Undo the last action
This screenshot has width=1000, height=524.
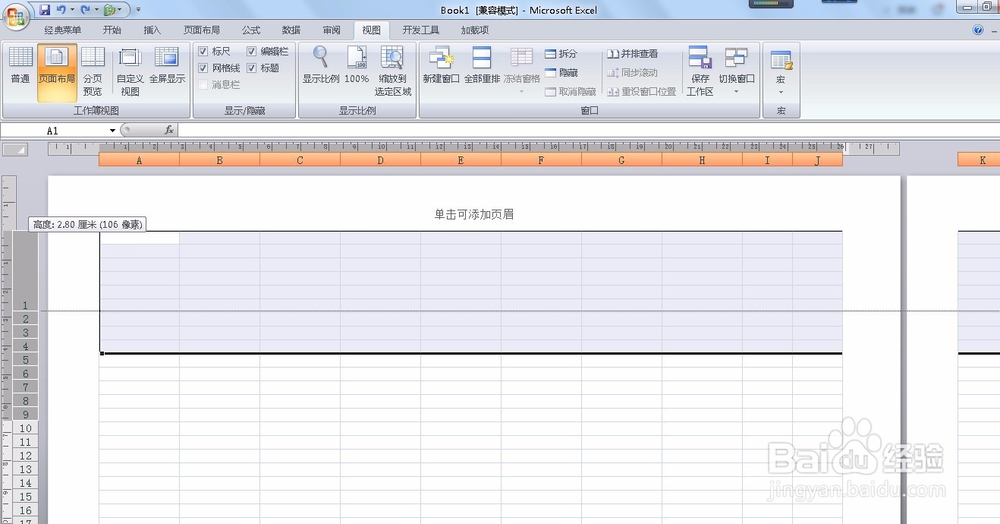[61, 10]
